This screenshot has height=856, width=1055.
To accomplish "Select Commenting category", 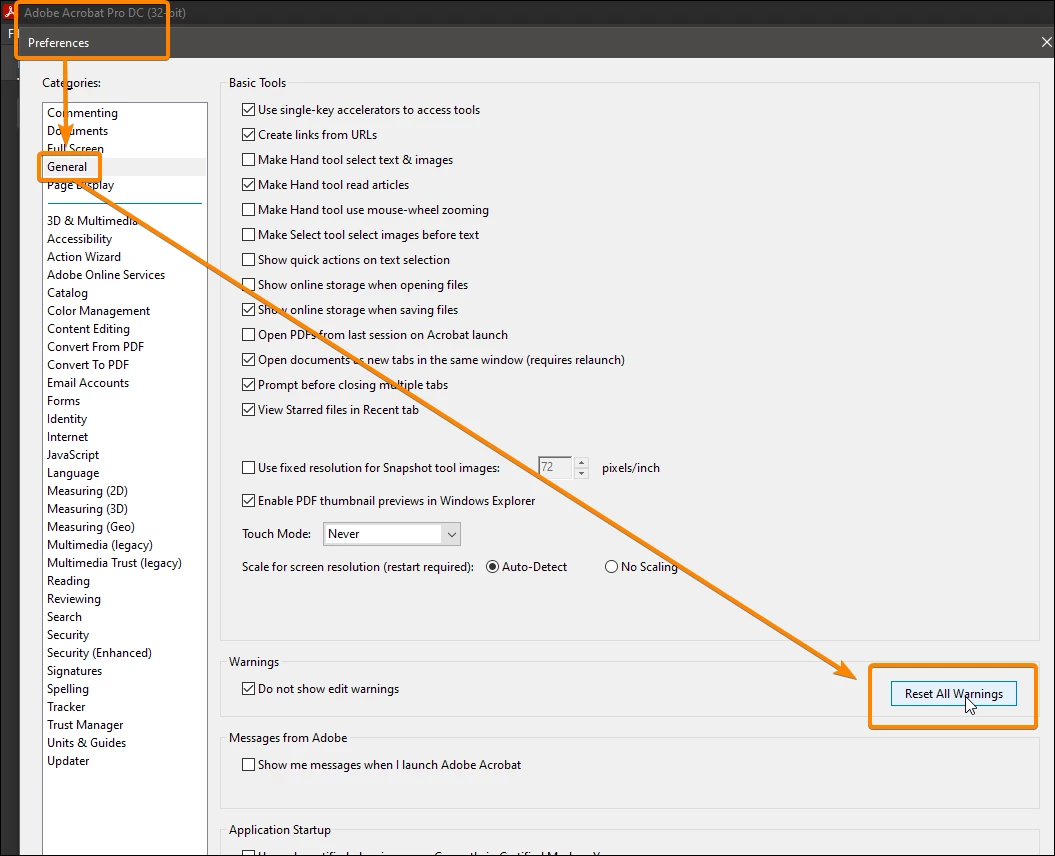I will [x=82, y=112].
